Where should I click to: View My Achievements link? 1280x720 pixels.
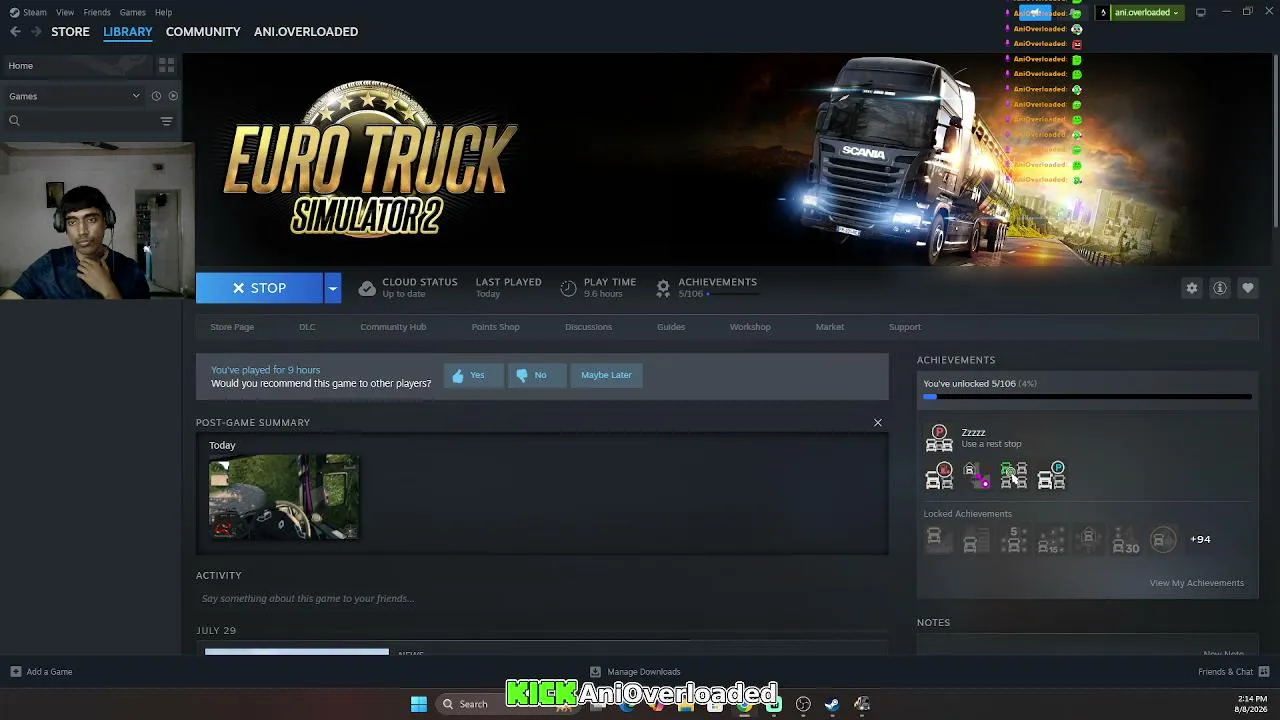click(x=1196, y=583)
